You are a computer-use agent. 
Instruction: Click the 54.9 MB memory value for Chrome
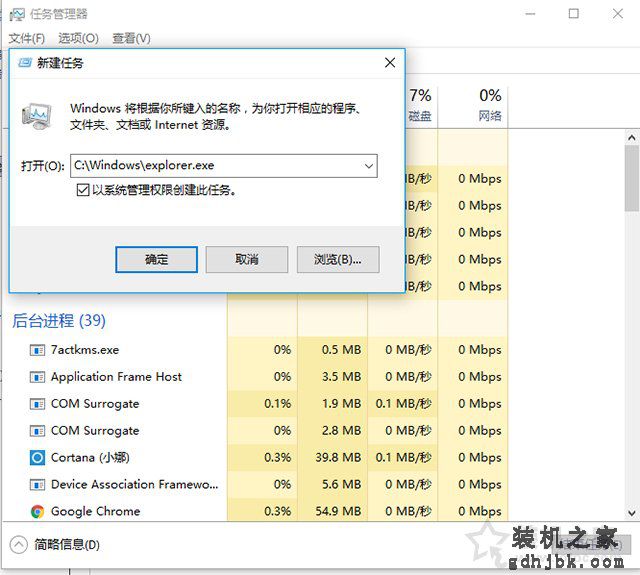(x=338, y=511)
